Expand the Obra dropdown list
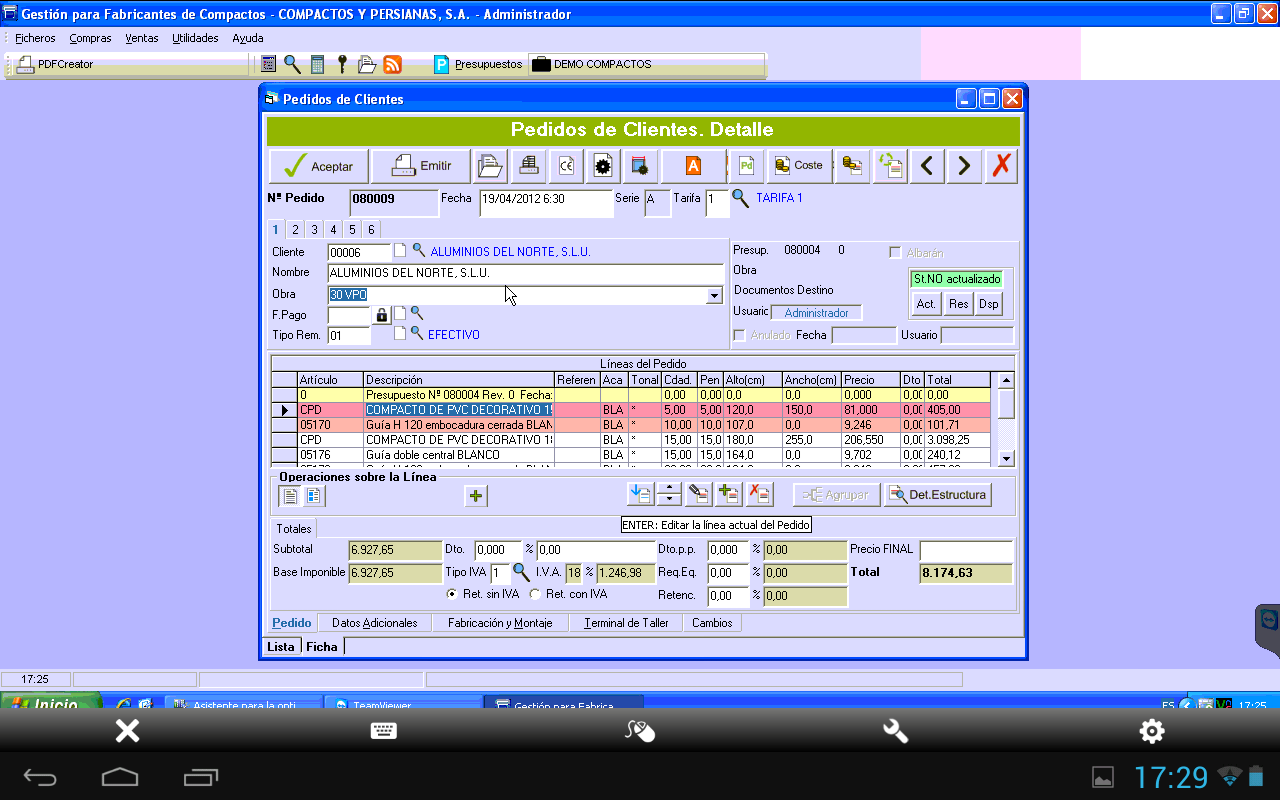Image resolution: width=1280 pixels, height=800 pixels. point(714,296)
